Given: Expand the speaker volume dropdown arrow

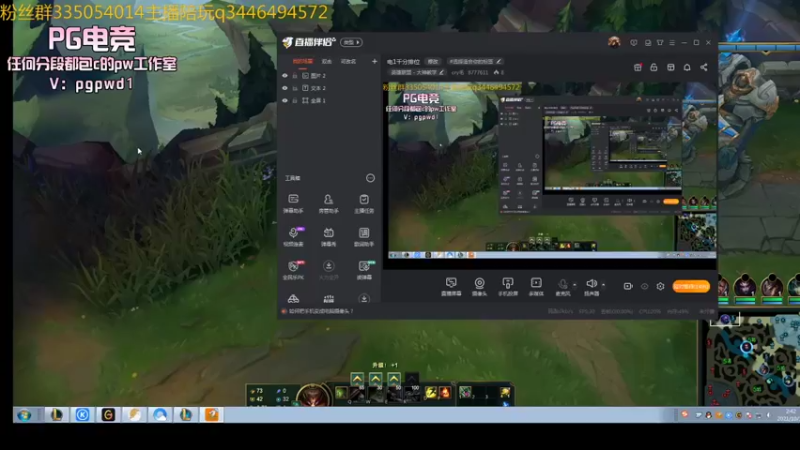Looking at the screenshot, I should 603,285.
